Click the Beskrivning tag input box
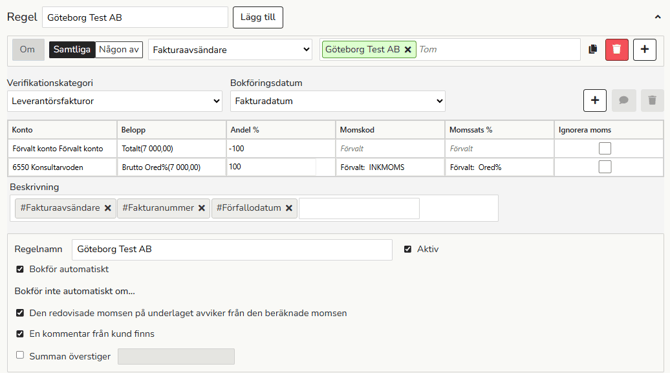Image resolution: width=670 pixels, height=373 pixels. (359, 208)
